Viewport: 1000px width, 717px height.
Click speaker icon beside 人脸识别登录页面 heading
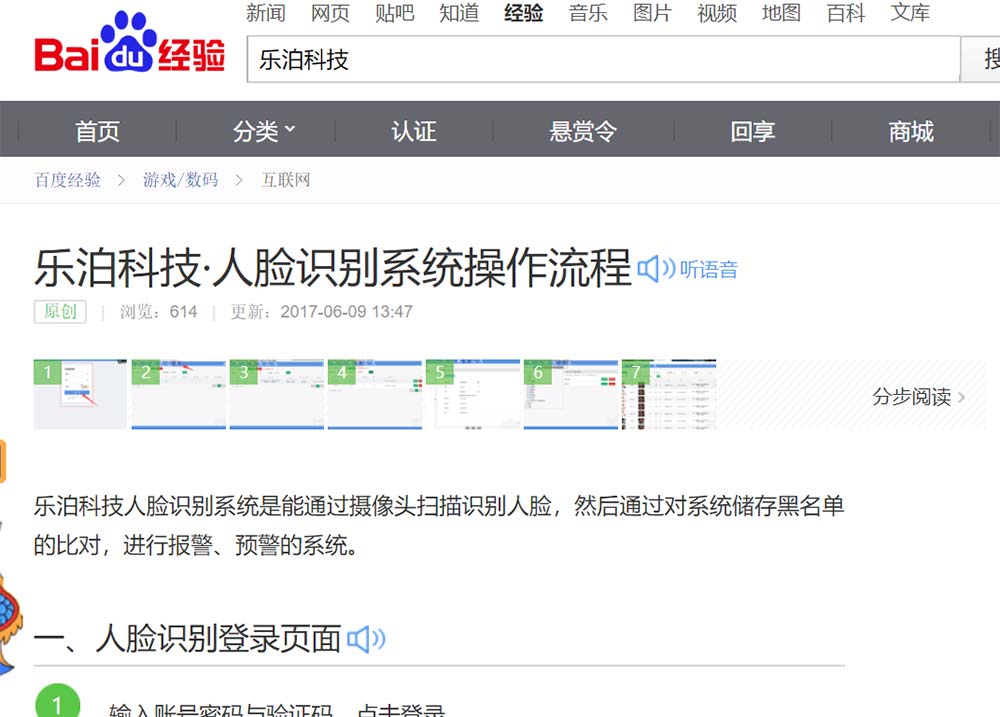pos(365,639)
